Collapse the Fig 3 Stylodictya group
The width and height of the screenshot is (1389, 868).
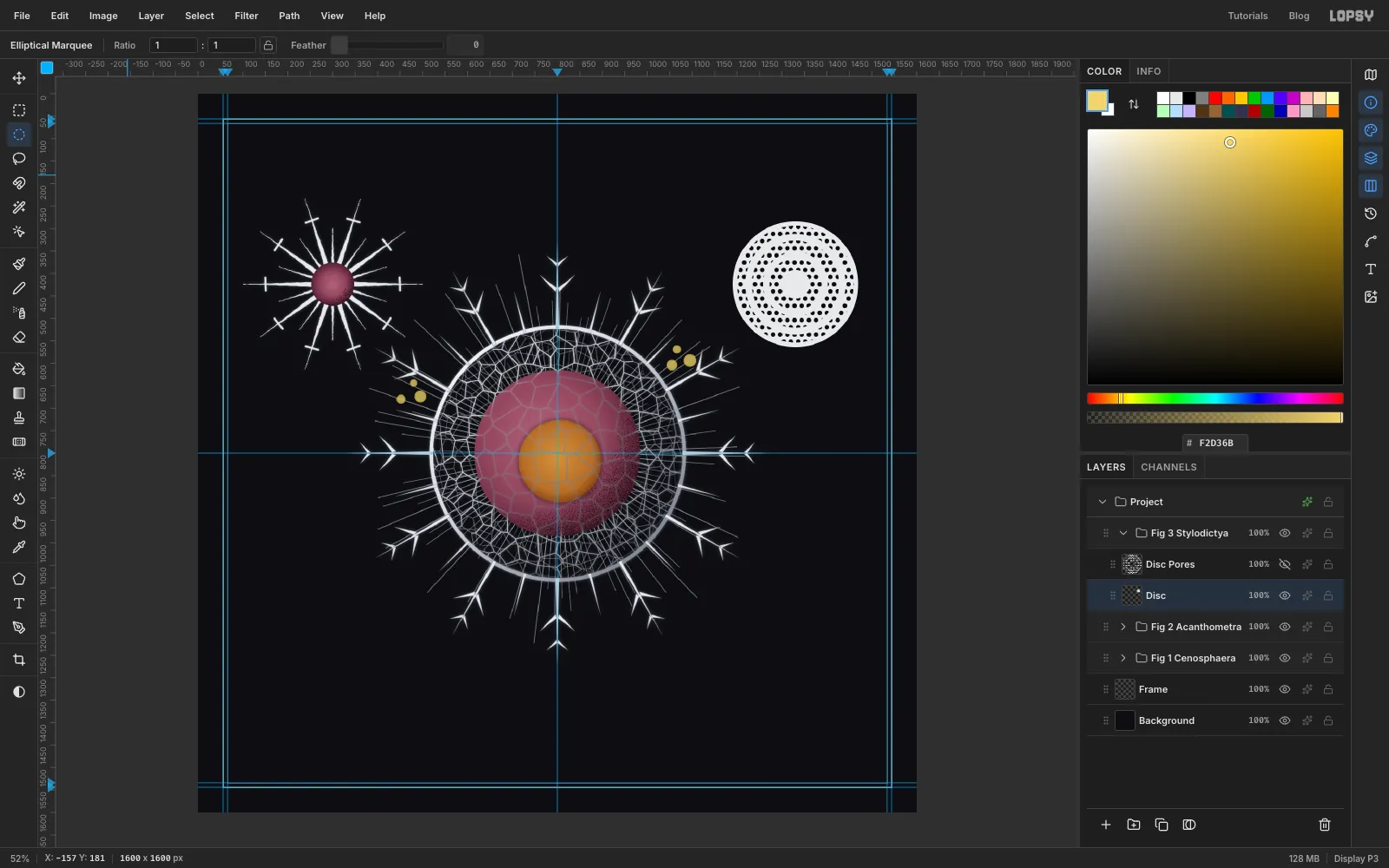click(1123, 533)
